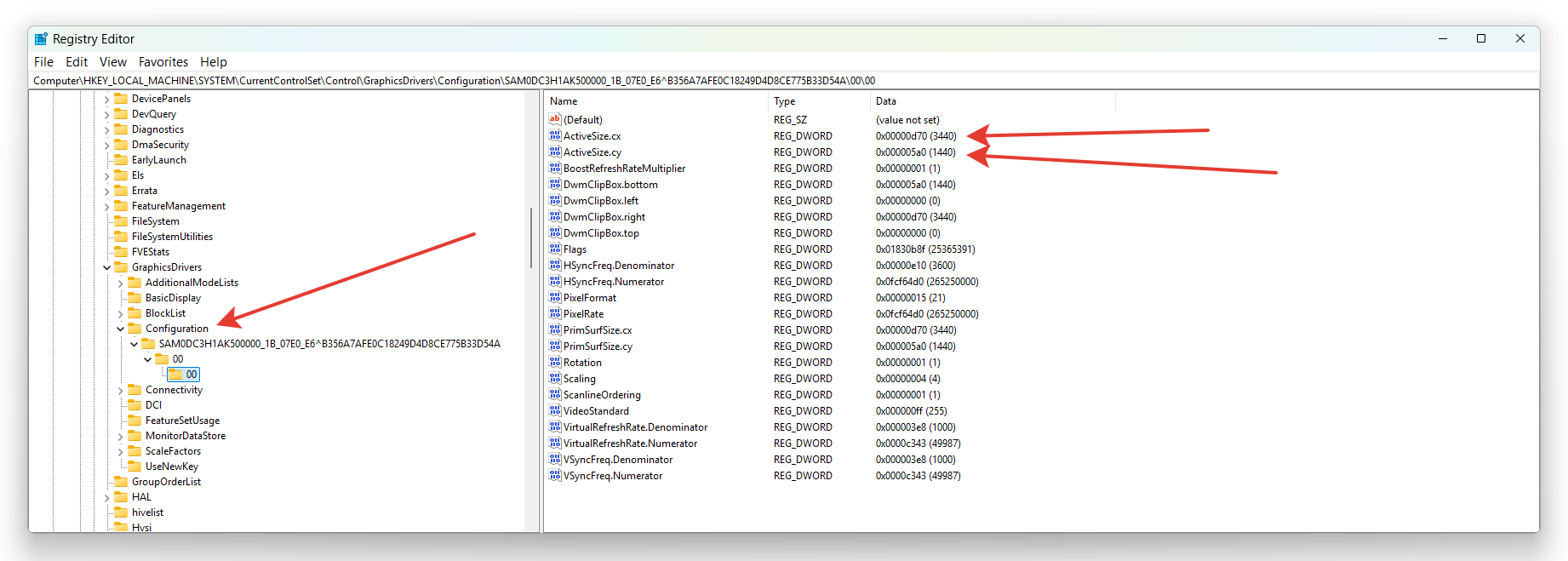Expand the ScaleFactors key chevron
Image resolution: width=1568 pixels, height=561 pixels.
(121, 452)
